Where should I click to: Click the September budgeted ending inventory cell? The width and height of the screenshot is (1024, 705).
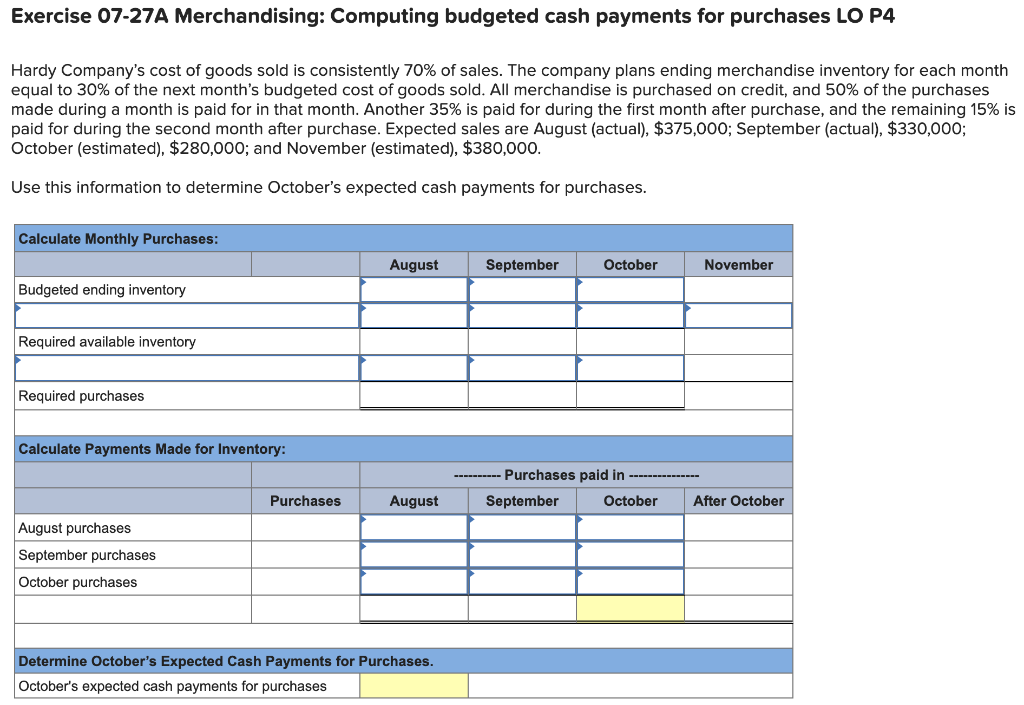click(522, 289)
